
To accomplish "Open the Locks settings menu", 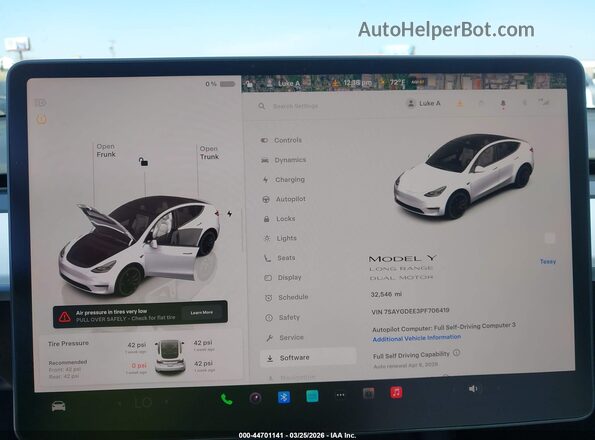I will 279,218.
